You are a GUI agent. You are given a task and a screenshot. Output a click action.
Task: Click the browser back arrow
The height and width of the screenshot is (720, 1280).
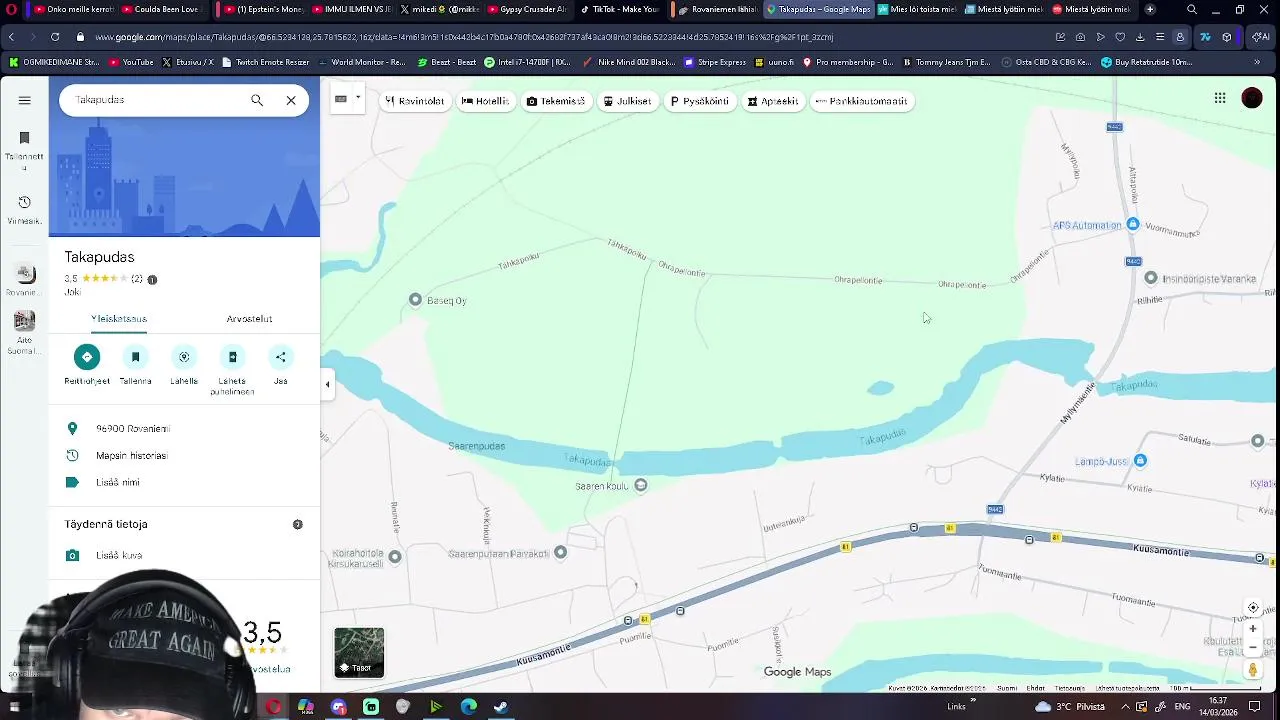click(11, 37)
